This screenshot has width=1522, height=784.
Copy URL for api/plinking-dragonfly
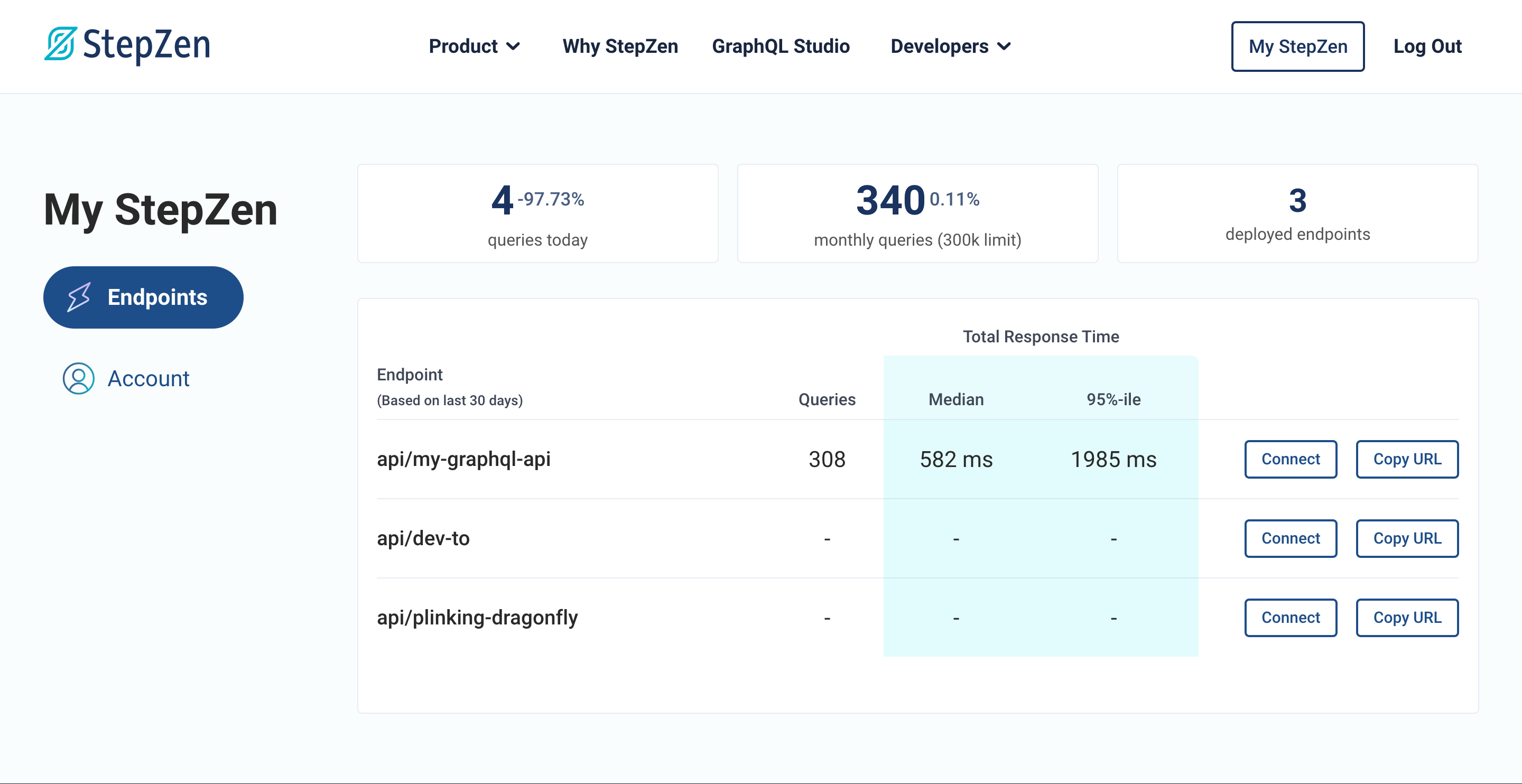tap(1407, 618)
